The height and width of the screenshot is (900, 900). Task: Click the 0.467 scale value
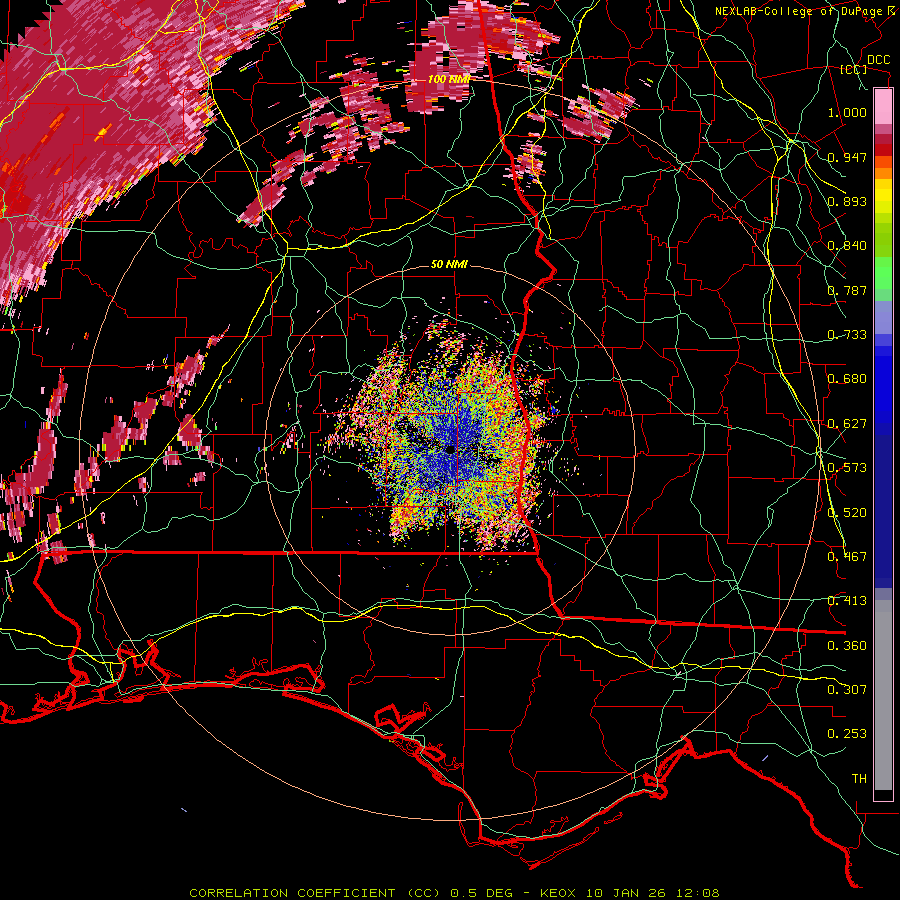coord(847,557)
